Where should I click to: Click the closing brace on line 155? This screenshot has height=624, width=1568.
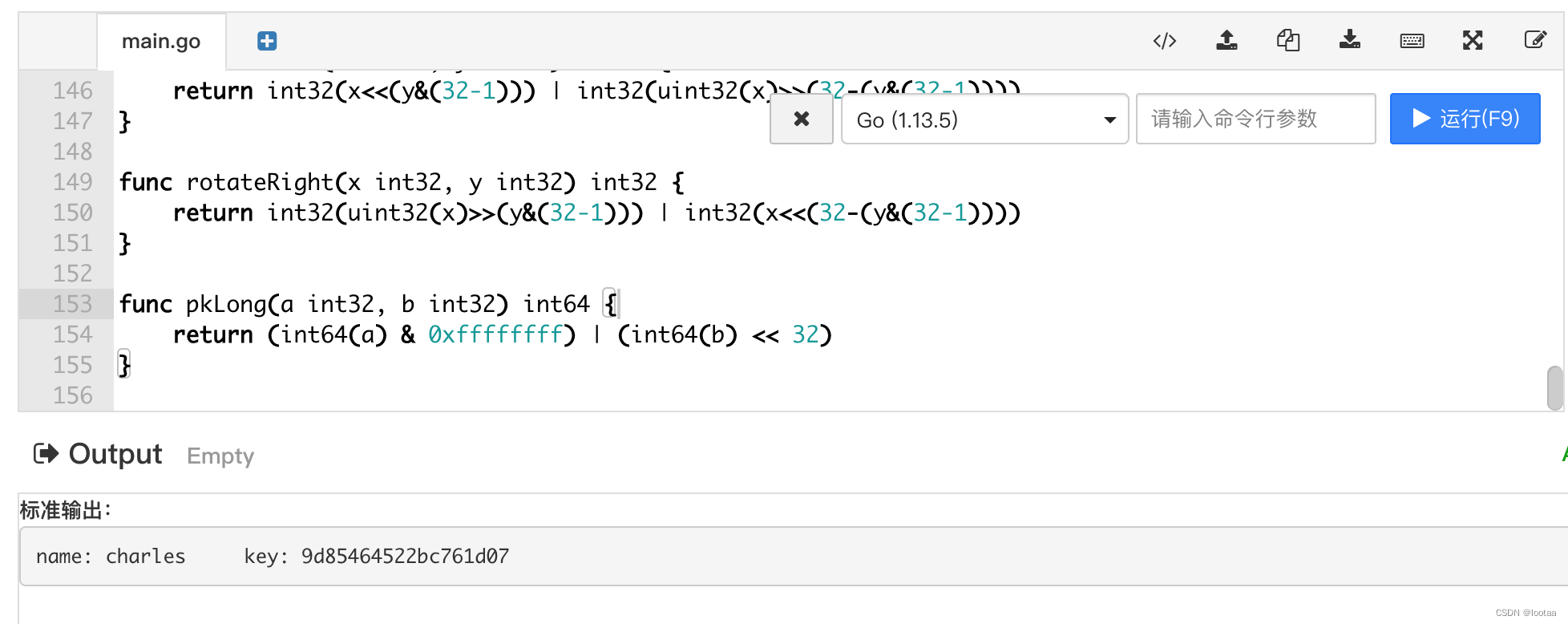[x=124, y=365]
